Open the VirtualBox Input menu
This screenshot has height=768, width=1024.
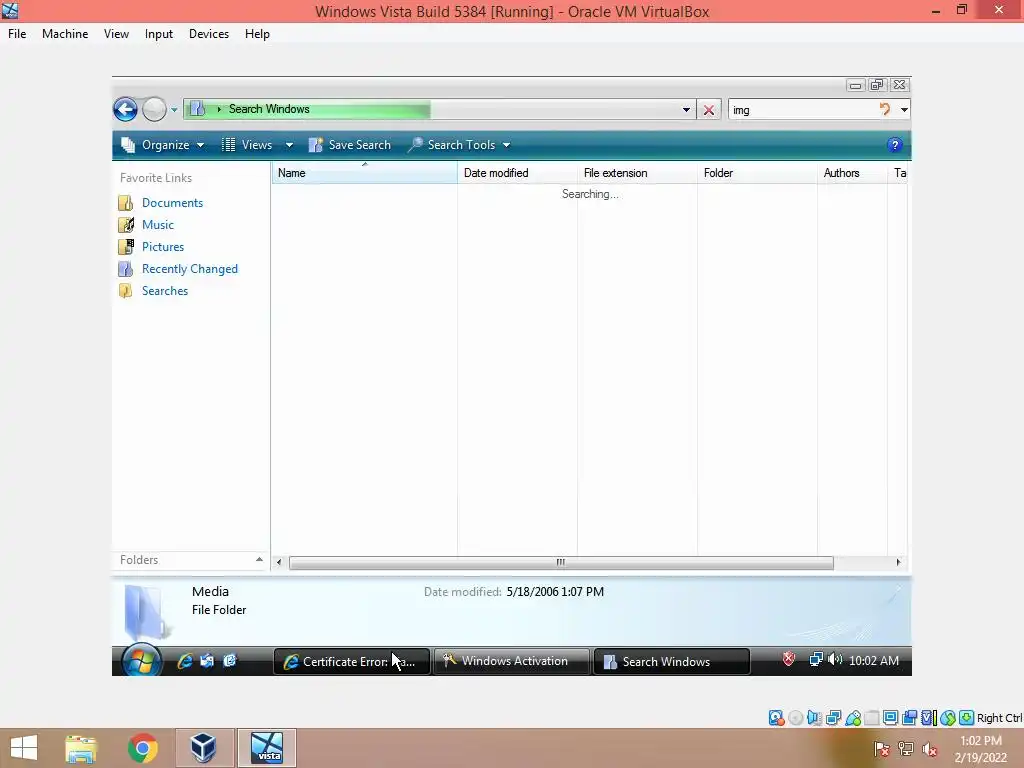(x=159, y=34)
